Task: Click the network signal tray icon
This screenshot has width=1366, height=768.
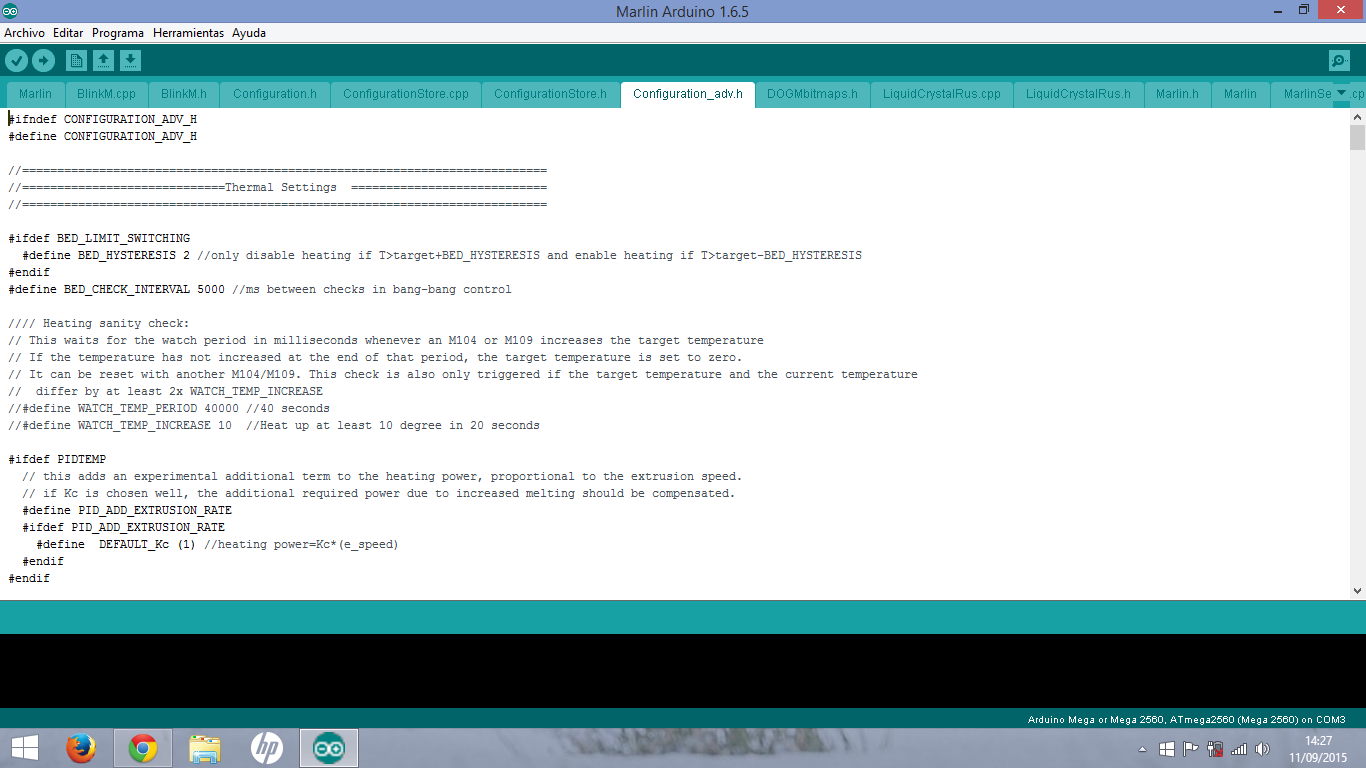Action: coord(1239,749)
